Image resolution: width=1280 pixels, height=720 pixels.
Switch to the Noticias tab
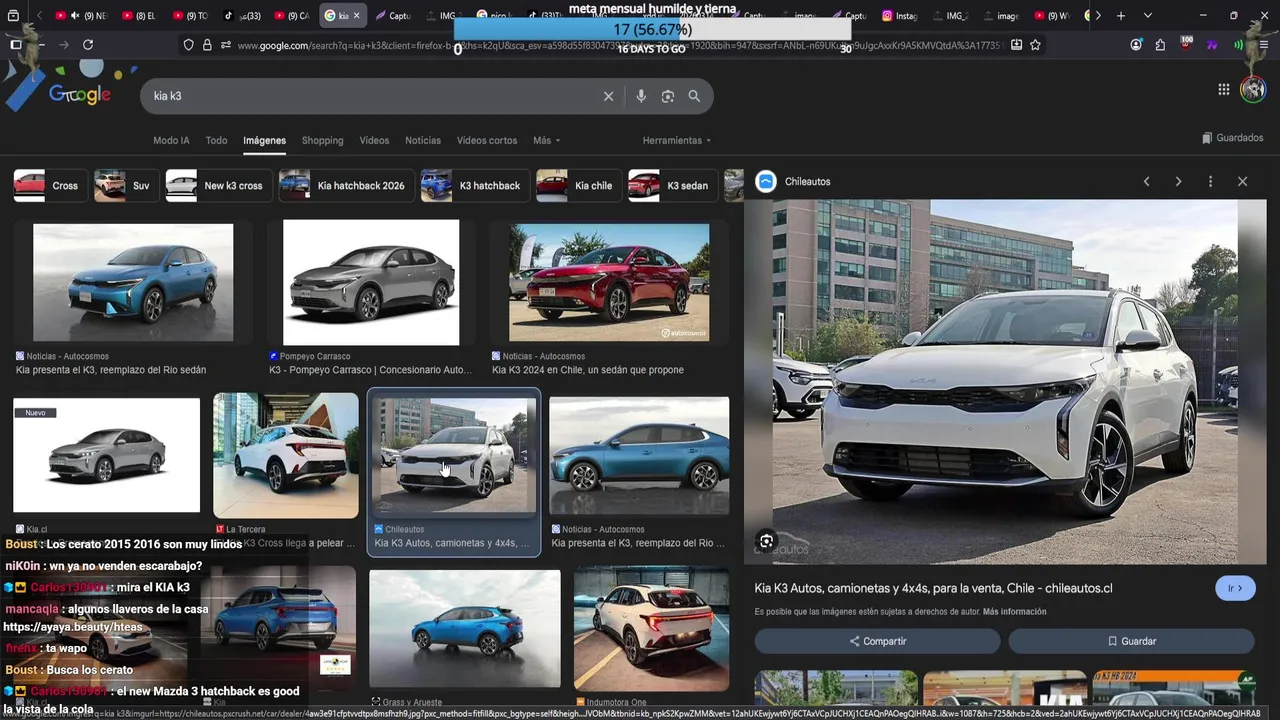click(x=423, y=140)
